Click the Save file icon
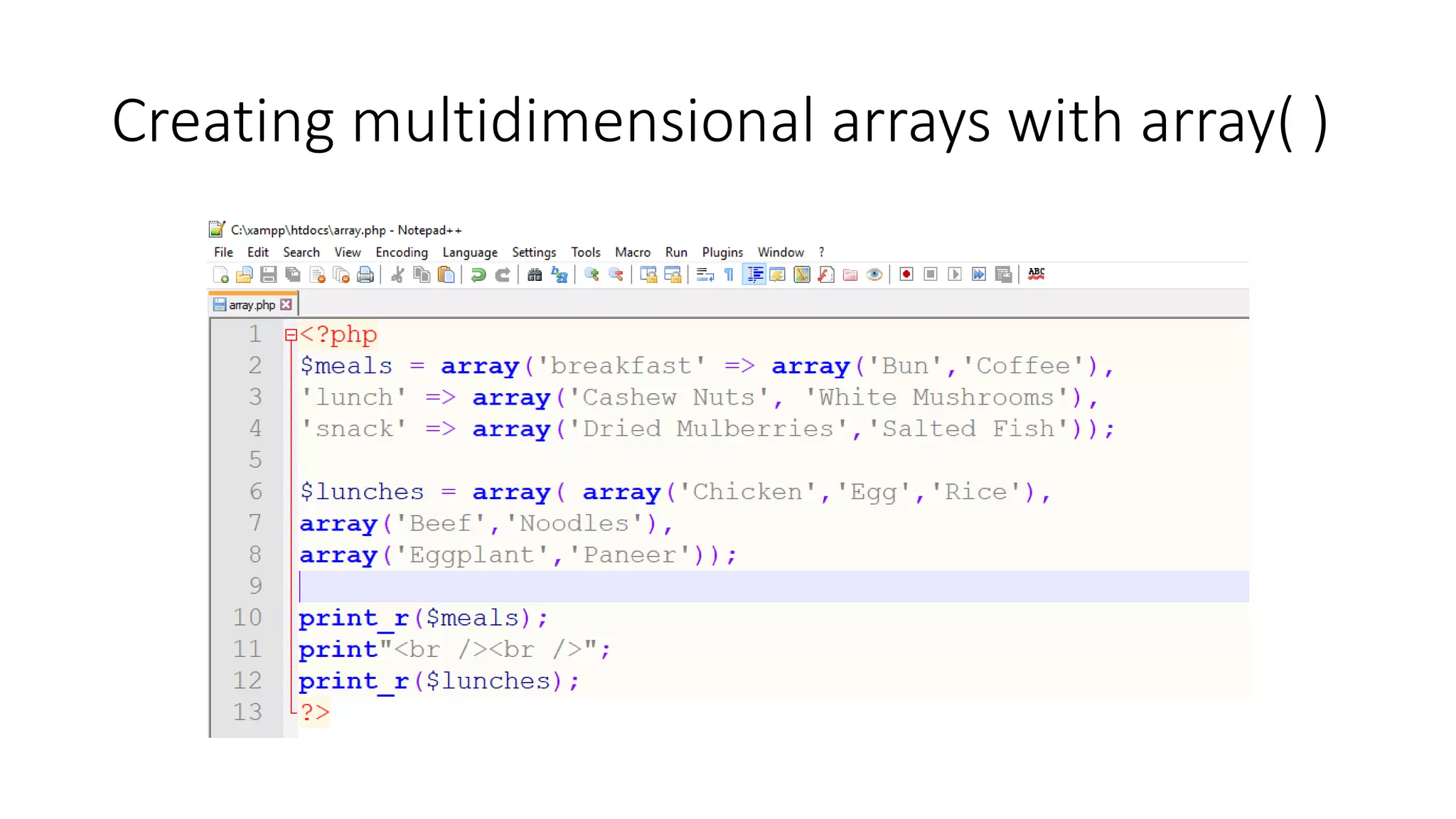The width and height of the screenshot is (1456, 819). [x=268, y=274]
